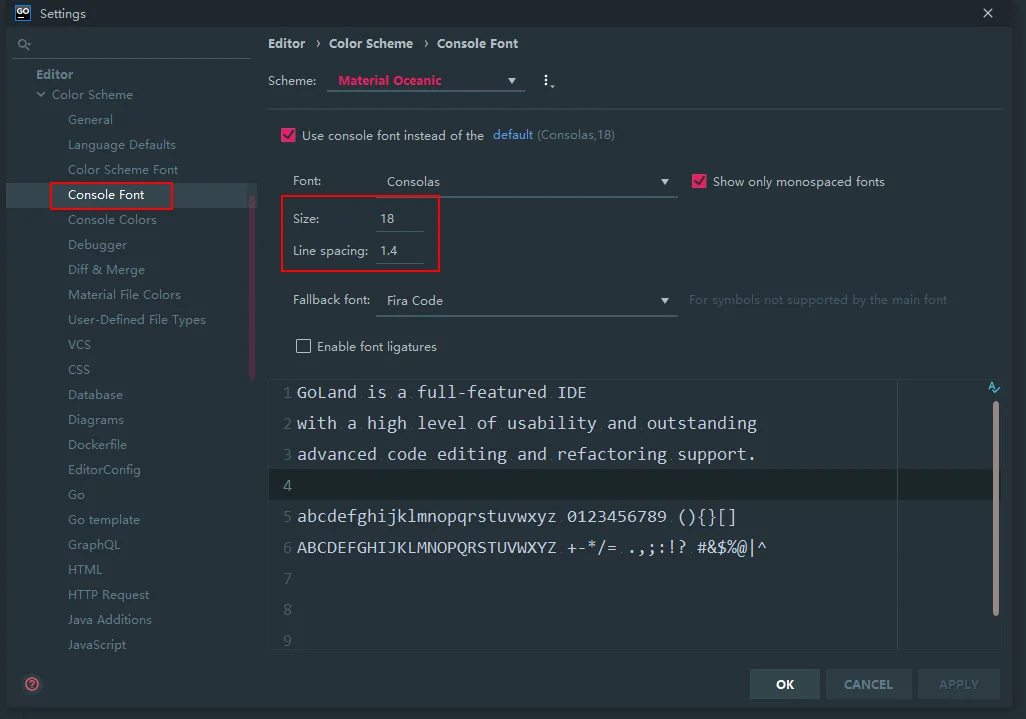Open Java Additions color settings
The image size is (1026, 719).
click(110, 620)
